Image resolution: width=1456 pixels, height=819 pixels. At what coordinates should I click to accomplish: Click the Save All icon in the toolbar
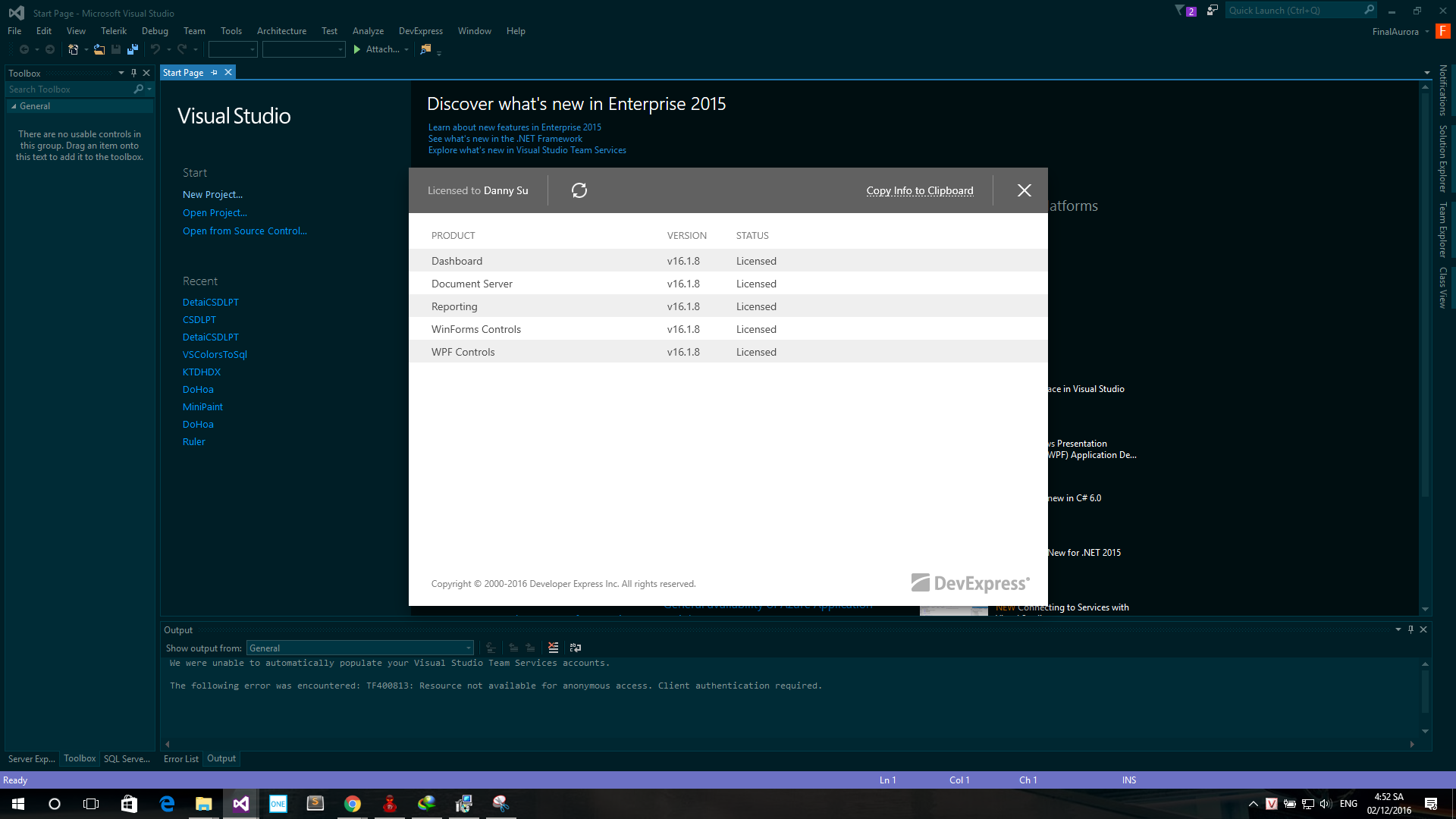(133, 49)
